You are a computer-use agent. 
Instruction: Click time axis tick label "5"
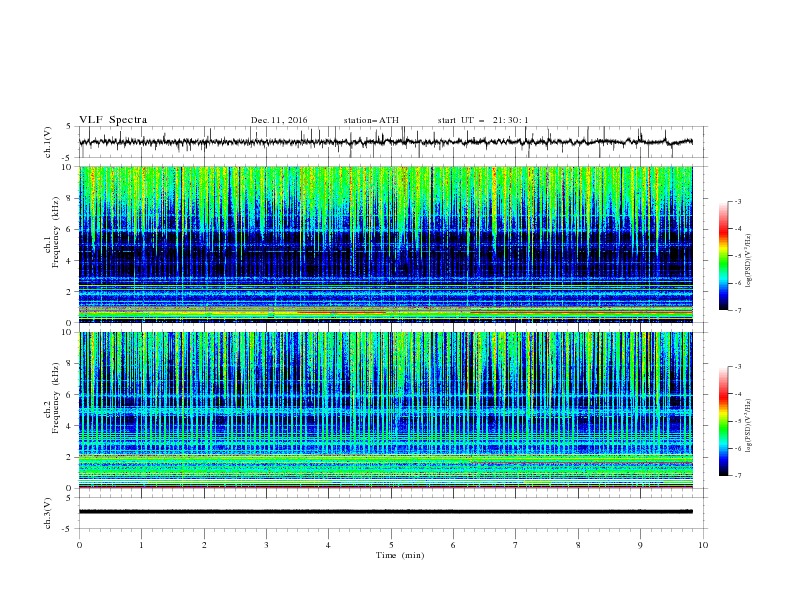click(x=391, y=545)
